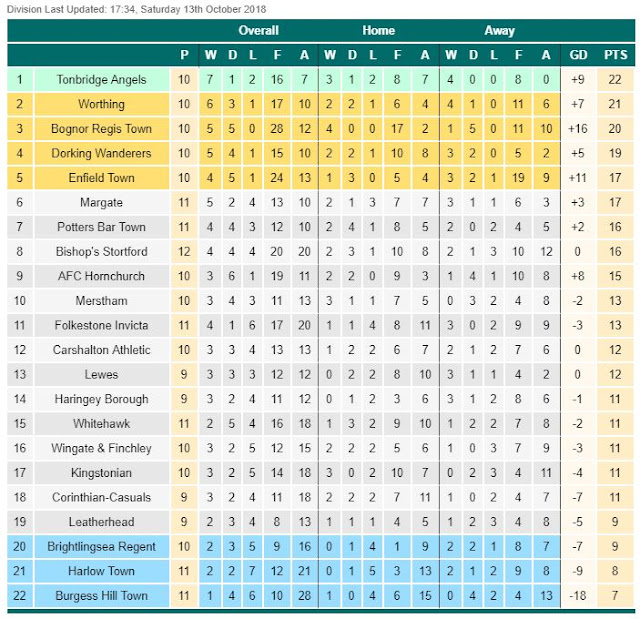Image resolution: width=640 pixels, height=619 pixels.
Task: Click Harlow Town's -9 goal difference
Action: tap(578, 570)
